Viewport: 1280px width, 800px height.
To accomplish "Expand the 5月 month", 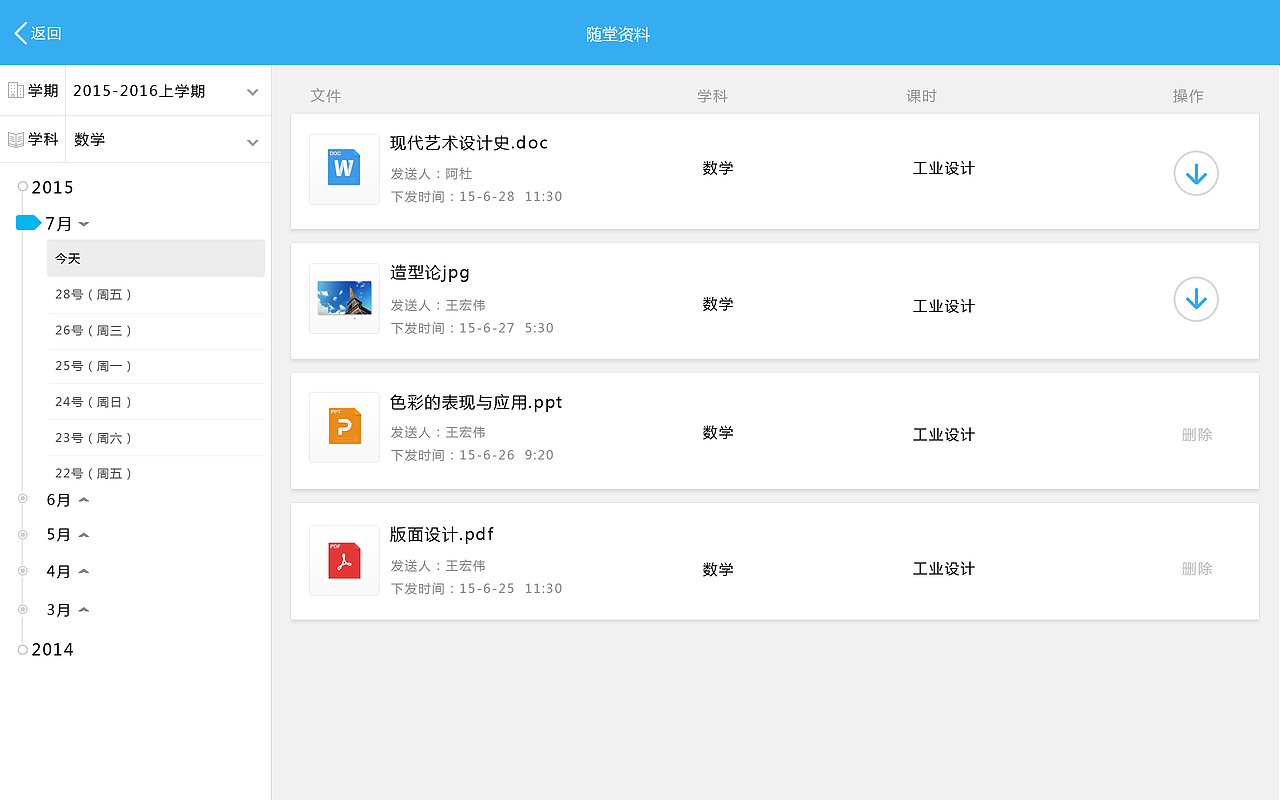I will tap(84, 535).
